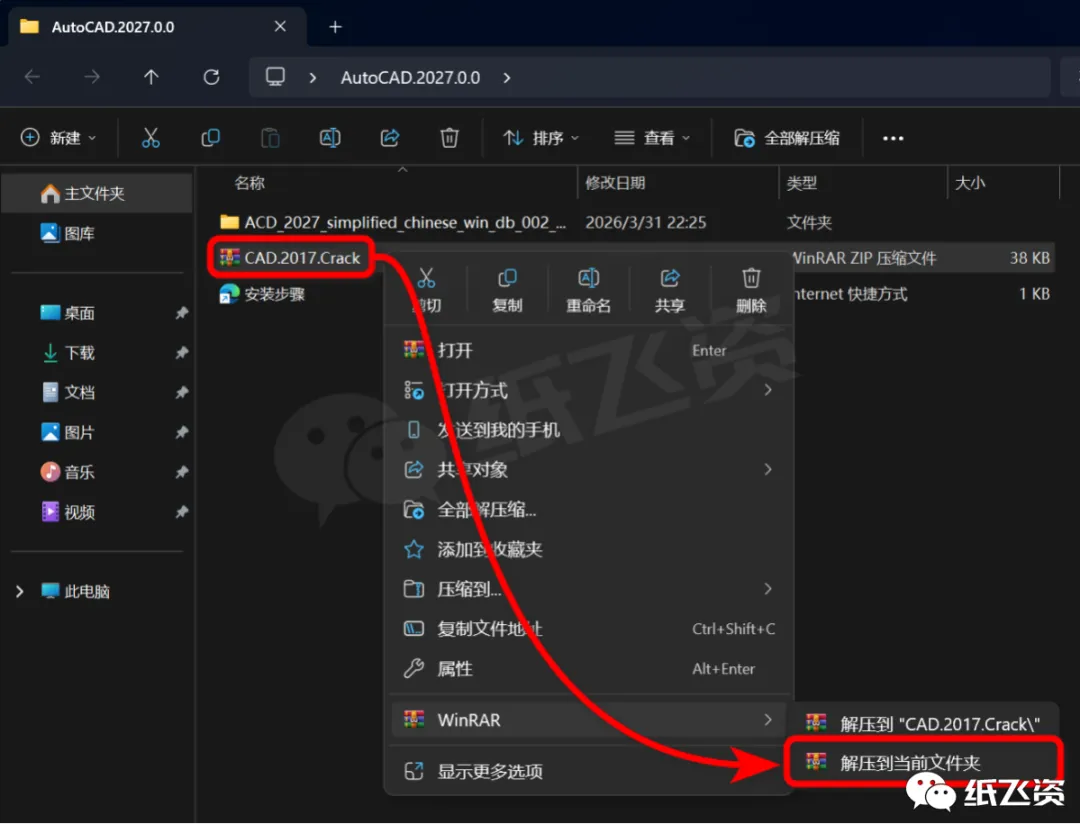Open the 查看 view dropdown
The width and height of the screenshot is (1080, 824).
coord(652,138)
